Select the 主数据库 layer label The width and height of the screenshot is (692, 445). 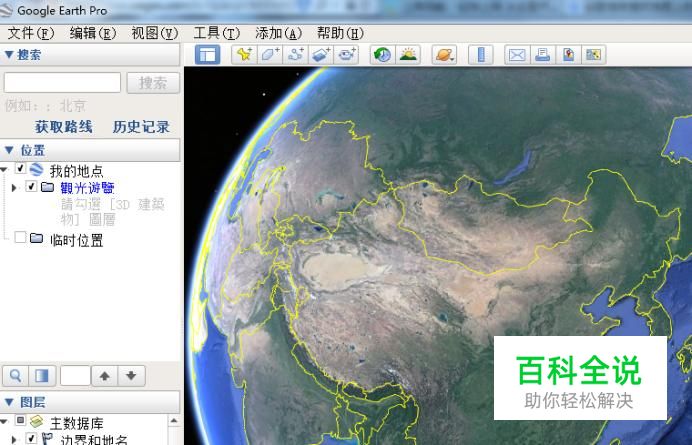76,423
